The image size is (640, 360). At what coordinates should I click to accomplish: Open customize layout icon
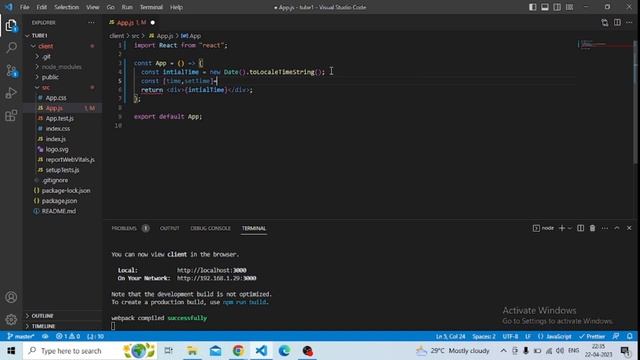click(569, 7)
